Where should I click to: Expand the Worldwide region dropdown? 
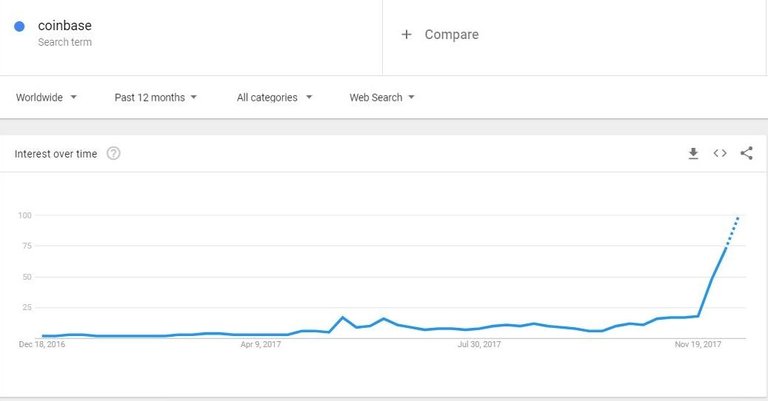tap(46, 97)
